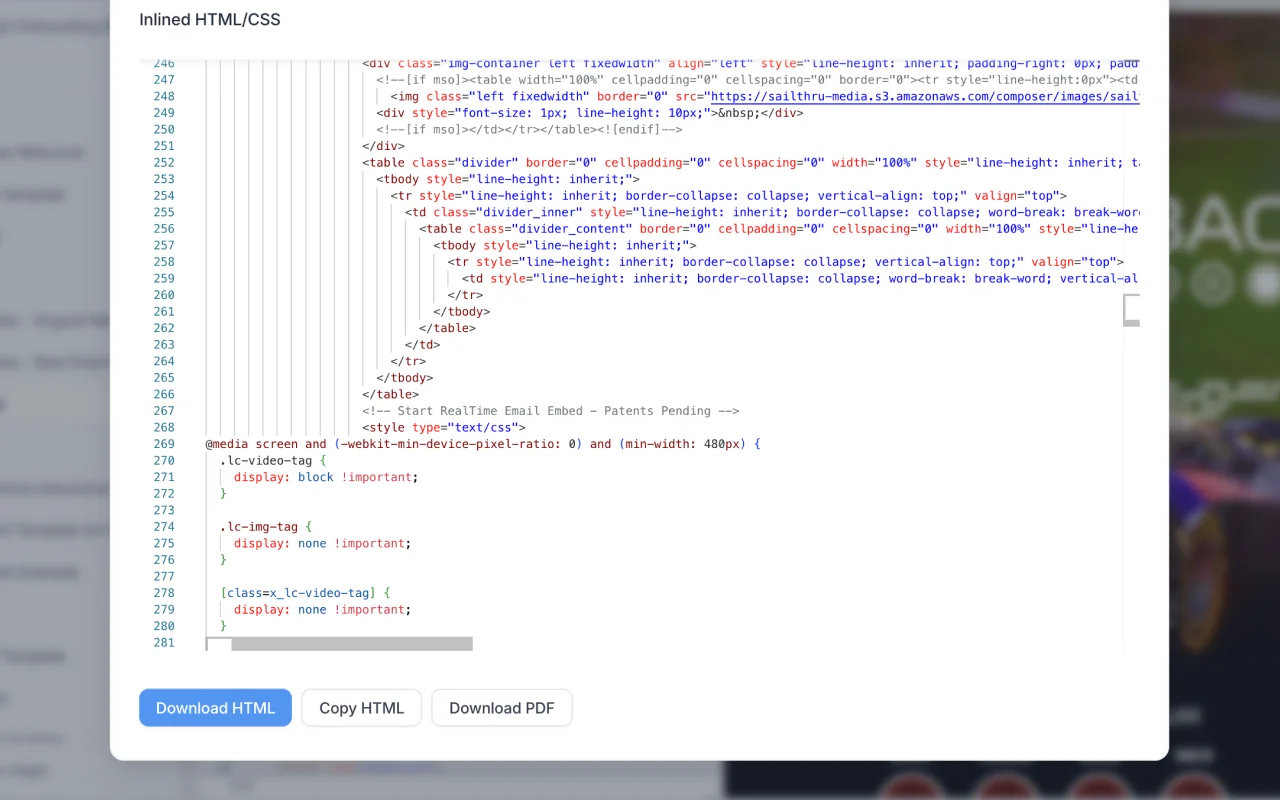Open the sailthru-media image URL link
1280x800 pixels.
point(925,96)
